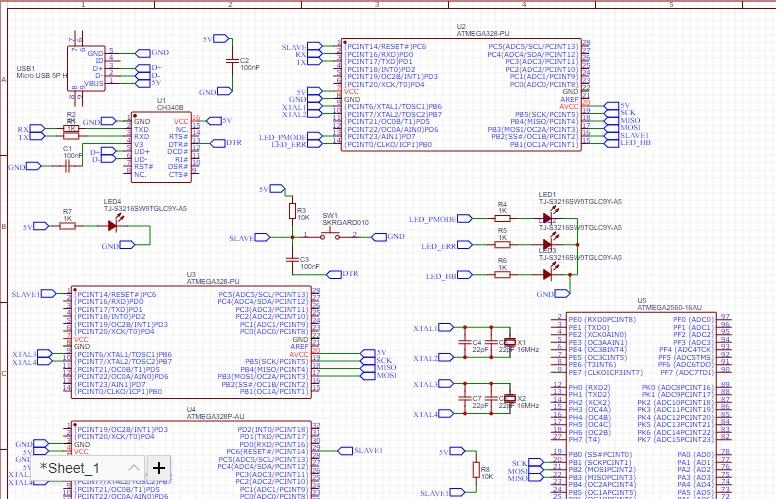Click the GND net port right of SW1
The image size is (776, 499).
tap(379, 237)
